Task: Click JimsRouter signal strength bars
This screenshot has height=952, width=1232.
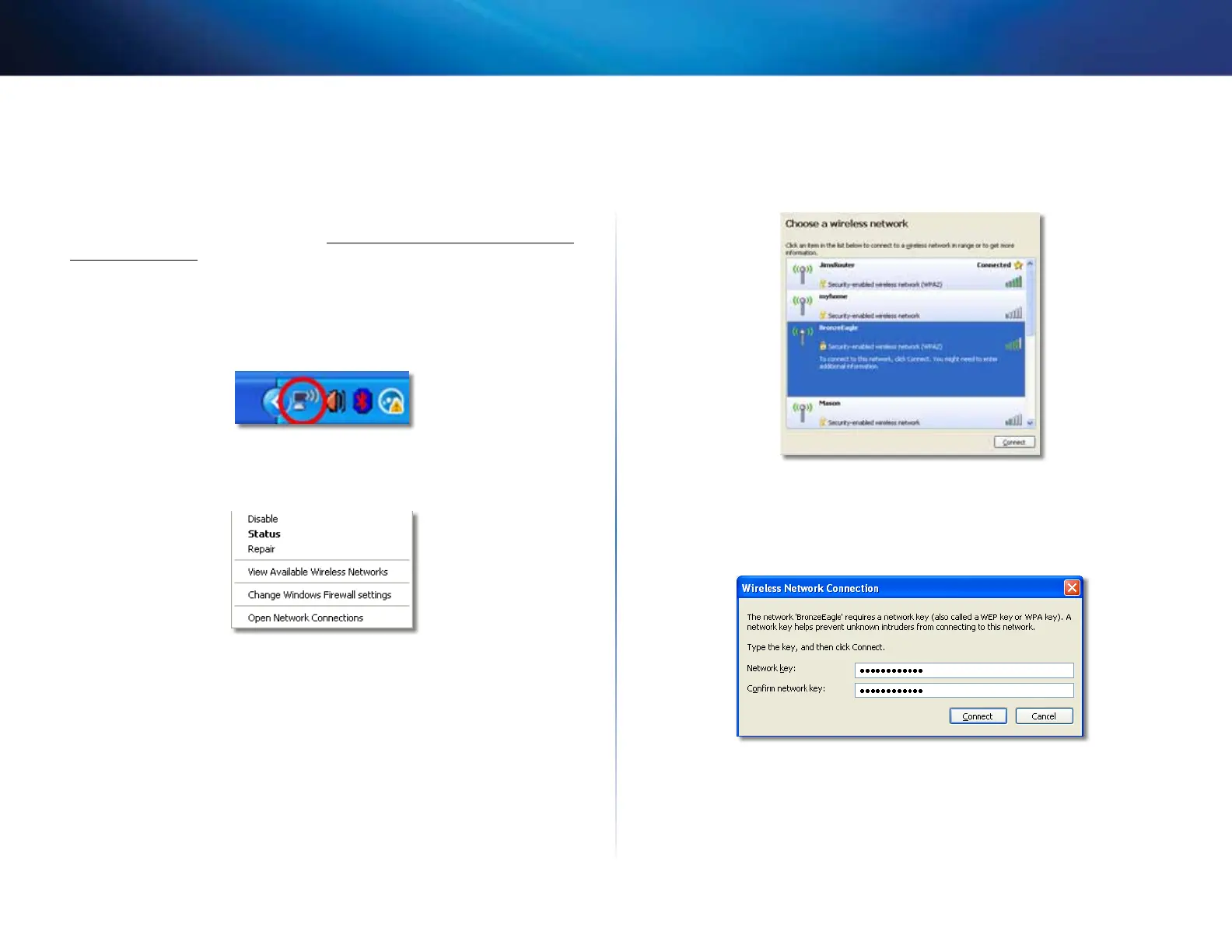Action: [1013, 282]
